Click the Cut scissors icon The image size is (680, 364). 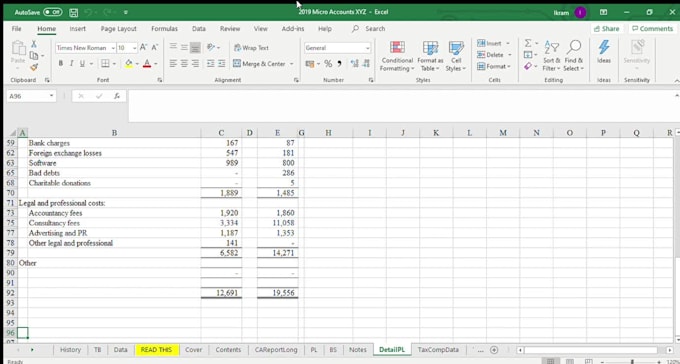[x=34, y=44]
